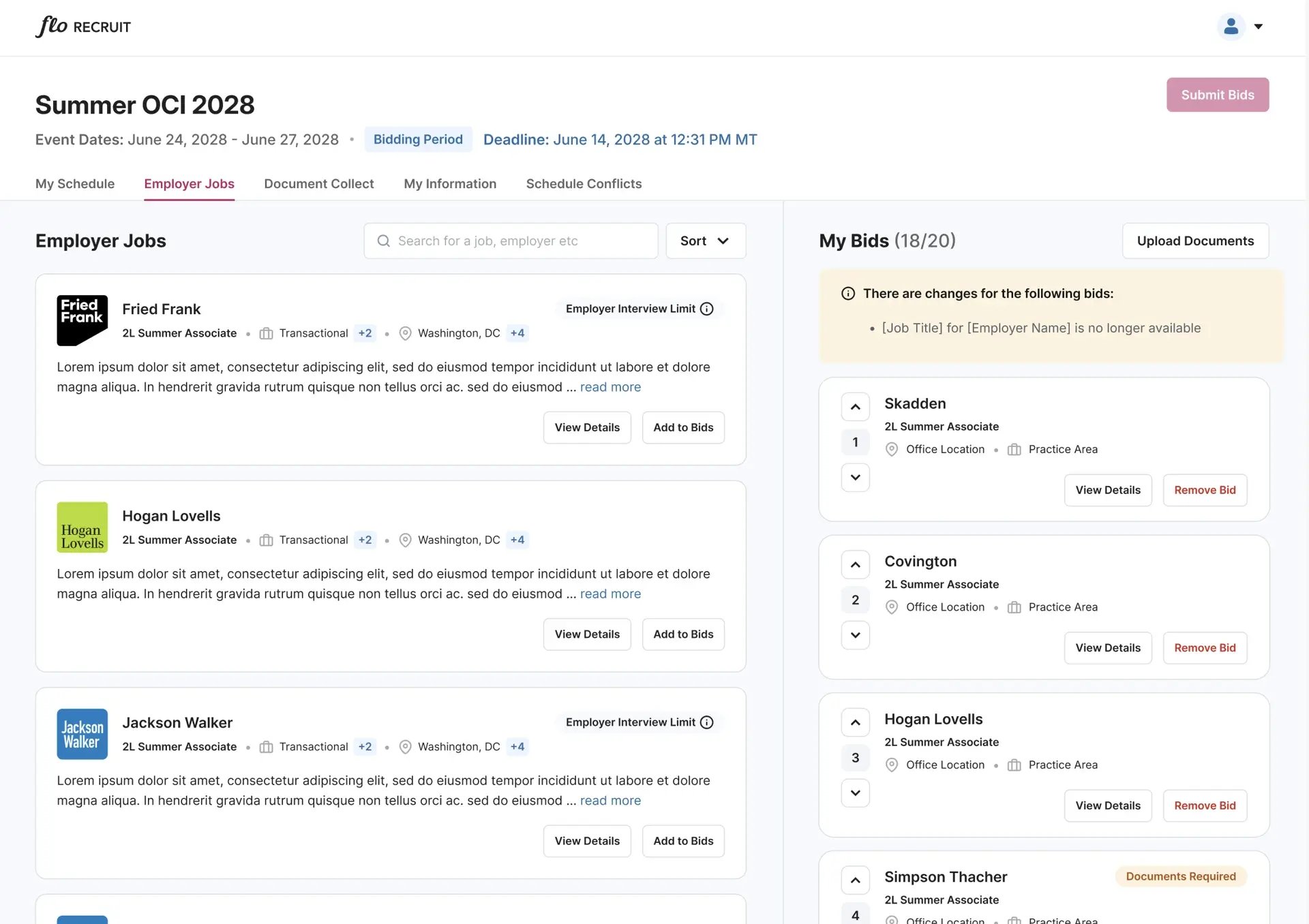Click Jackson Walker location pin icon

pyautogui.click(x=405, y=747)
